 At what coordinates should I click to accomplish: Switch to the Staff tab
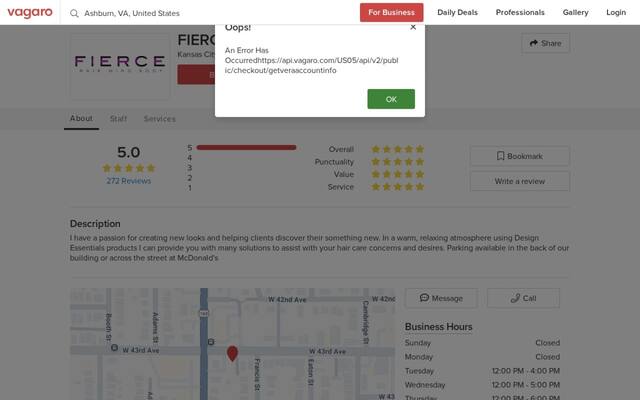tap(118, 119)
